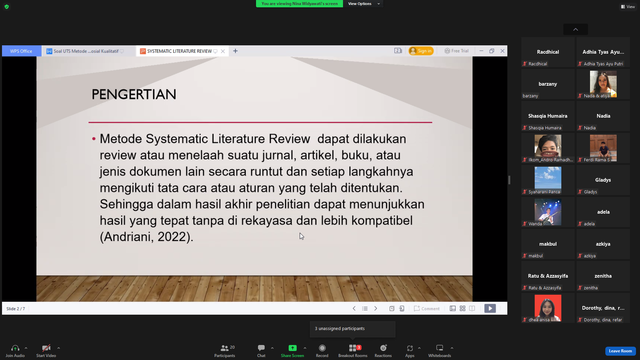Select zenitha participant tile

point(603,276)
